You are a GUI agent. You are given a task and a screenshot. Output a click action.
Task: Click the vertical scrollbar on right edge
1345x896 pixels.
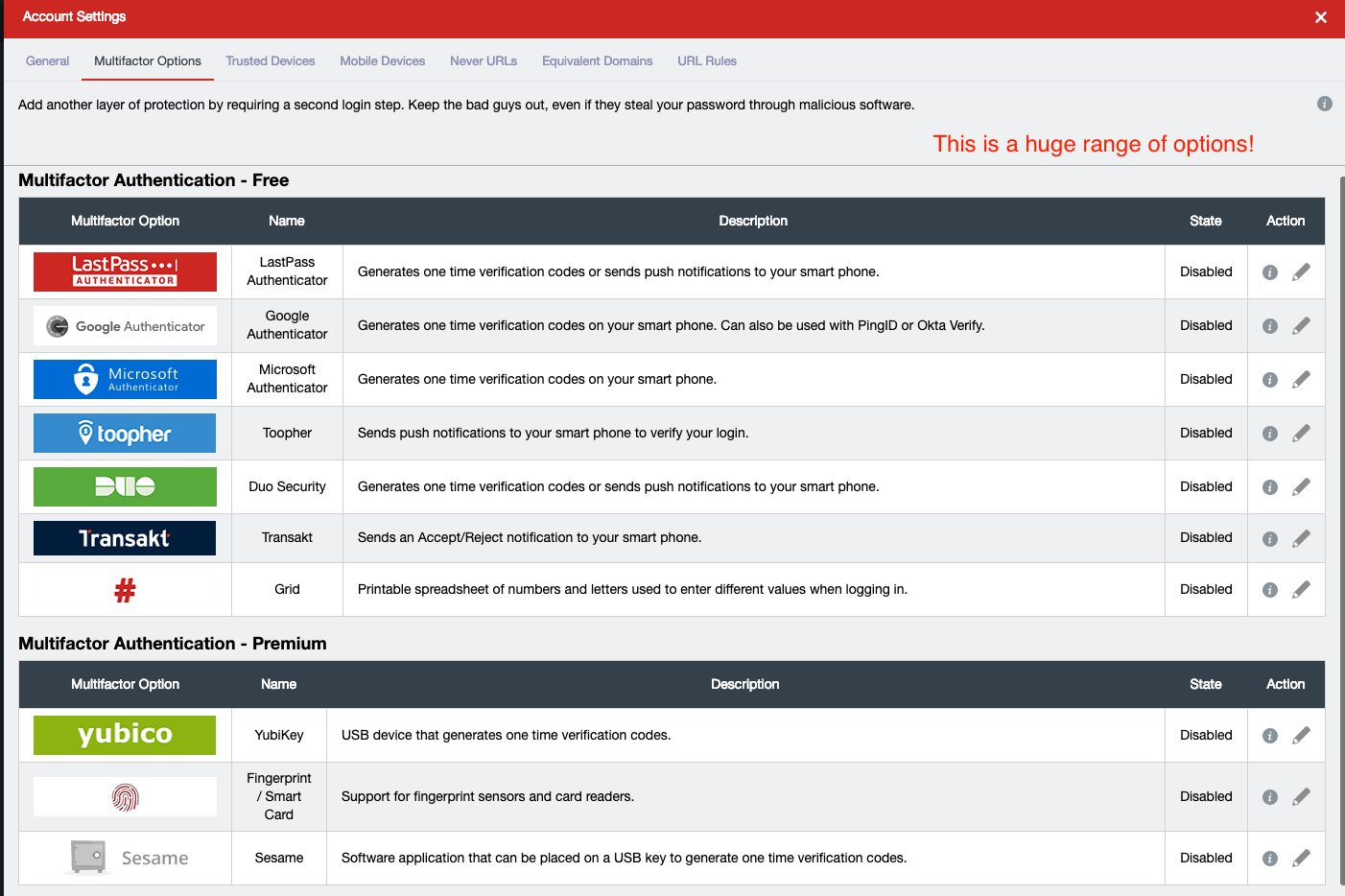pyautogui.click(x=1341, y=531)
